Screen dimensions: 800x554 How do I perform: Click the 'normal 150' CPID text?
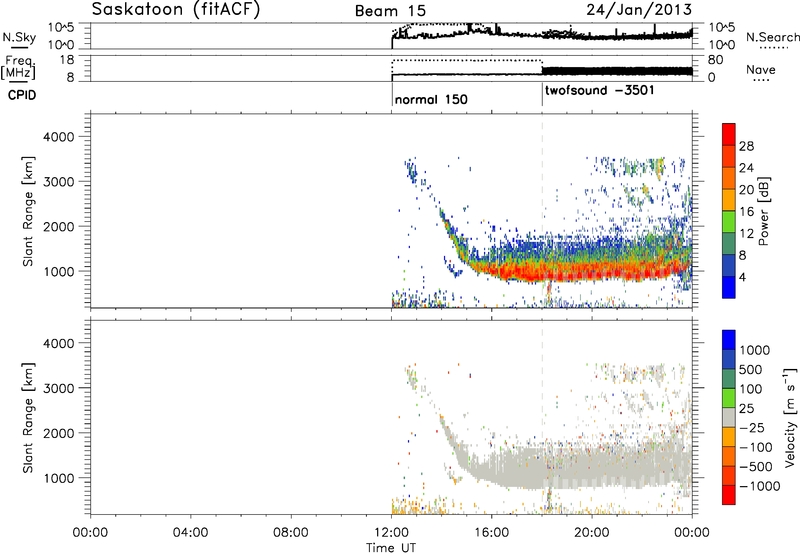(x=431, y=99)
